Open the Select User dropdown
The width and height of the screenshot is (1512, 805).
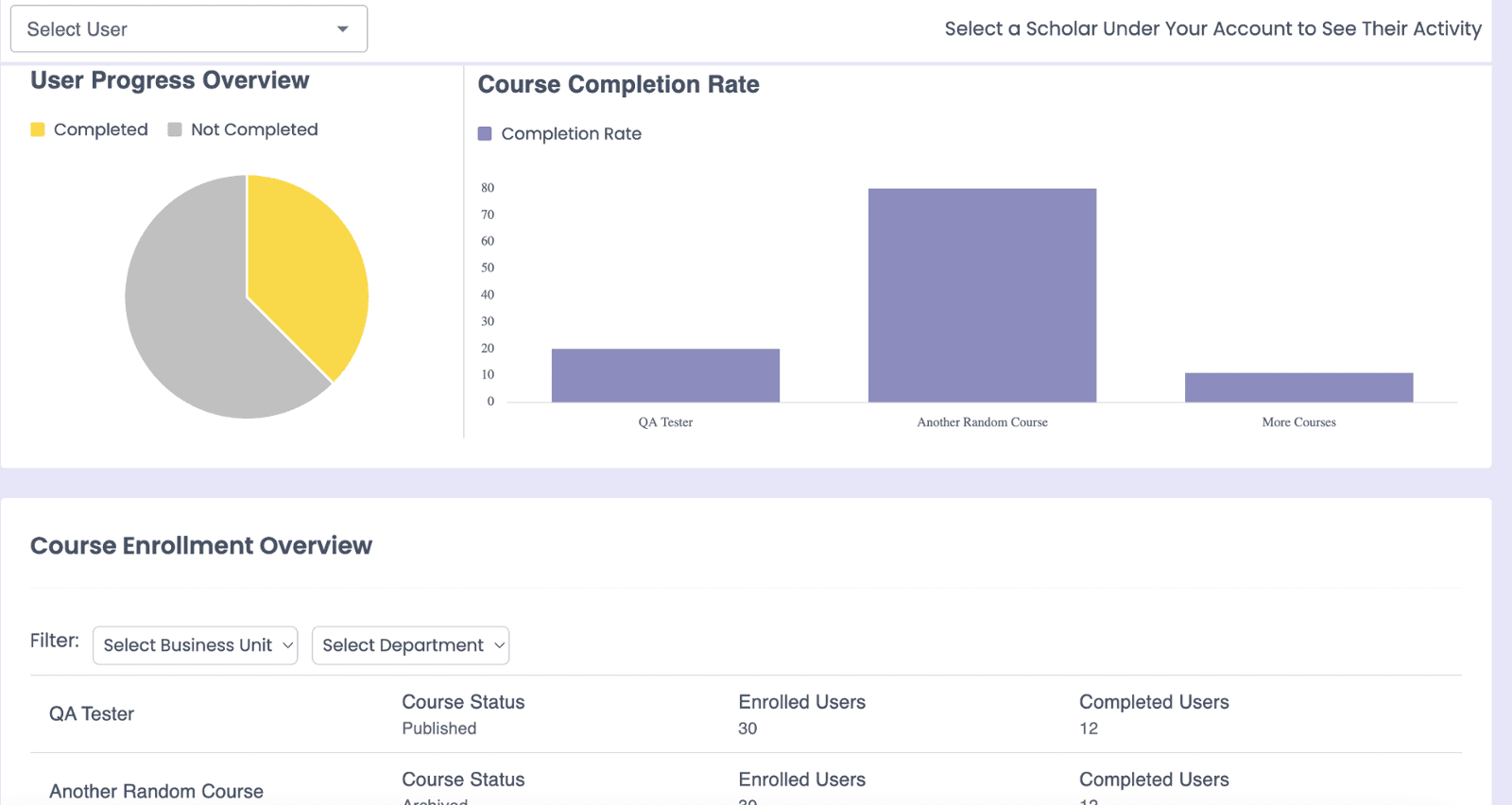(x=188, y=29)
